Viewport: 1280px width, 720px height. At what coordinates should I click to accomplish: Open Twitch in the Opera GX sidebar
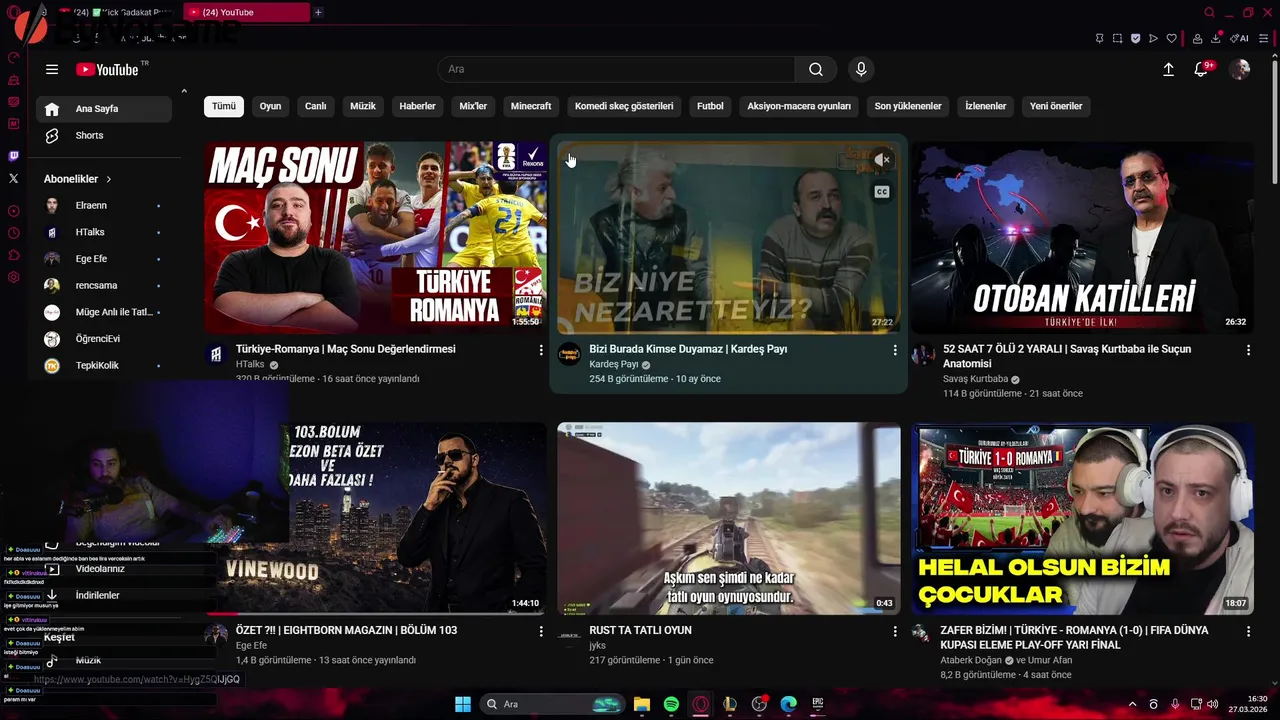pos(13,156)
